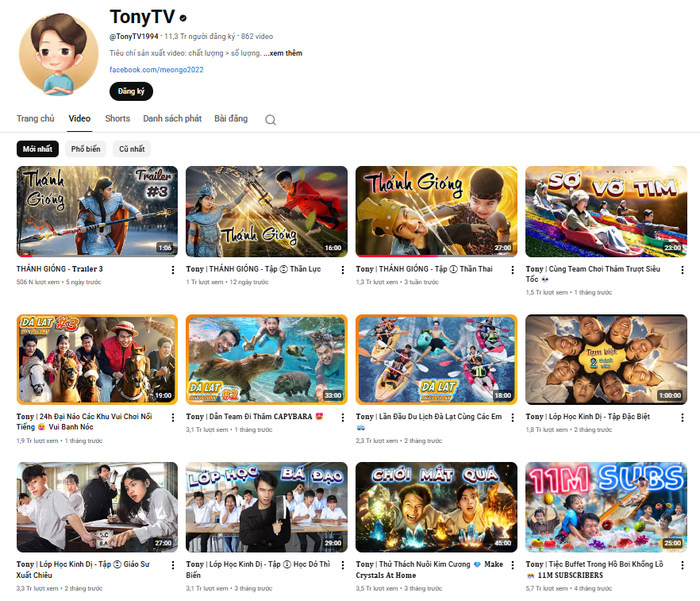
Task: Play the ĐÀ LẠT #3 horses thumbnail
Action: pyautogui.click(x=97, y=359)
